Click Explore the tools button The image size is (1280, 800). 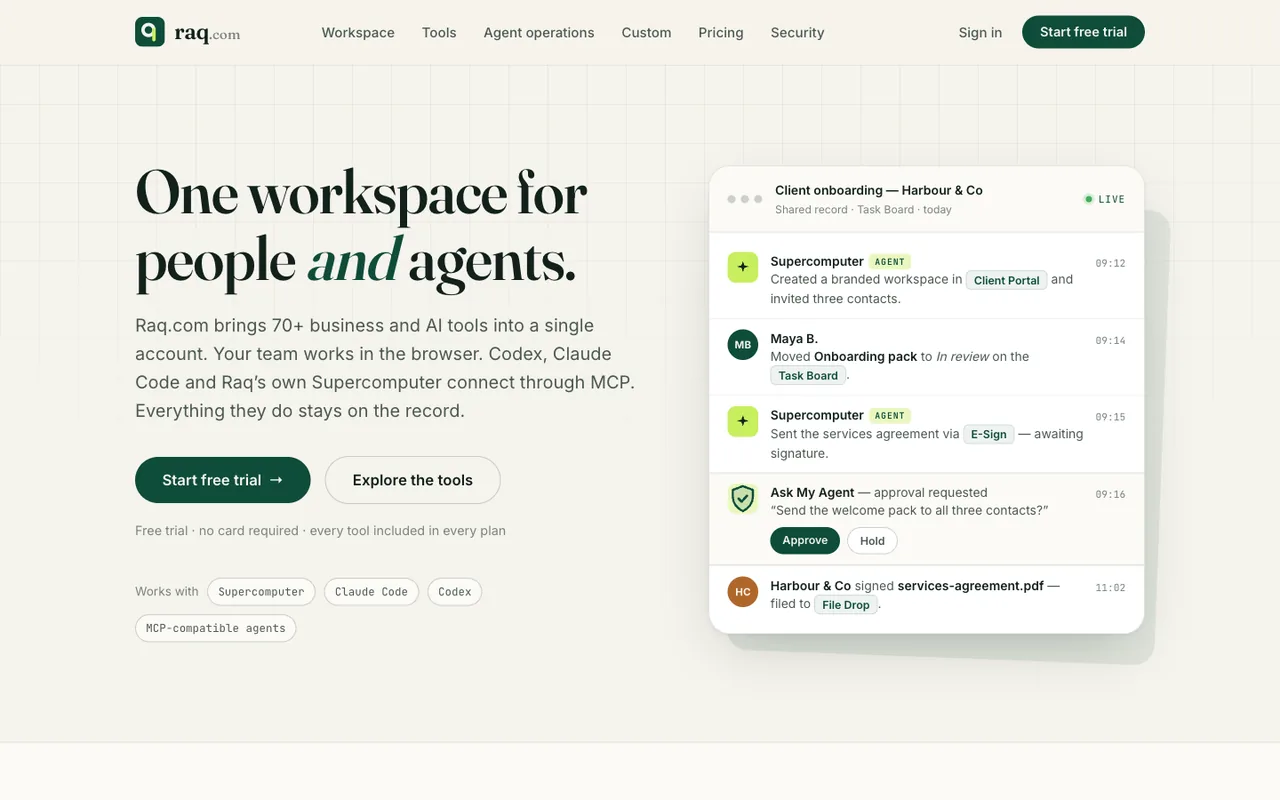click(413, 480)
